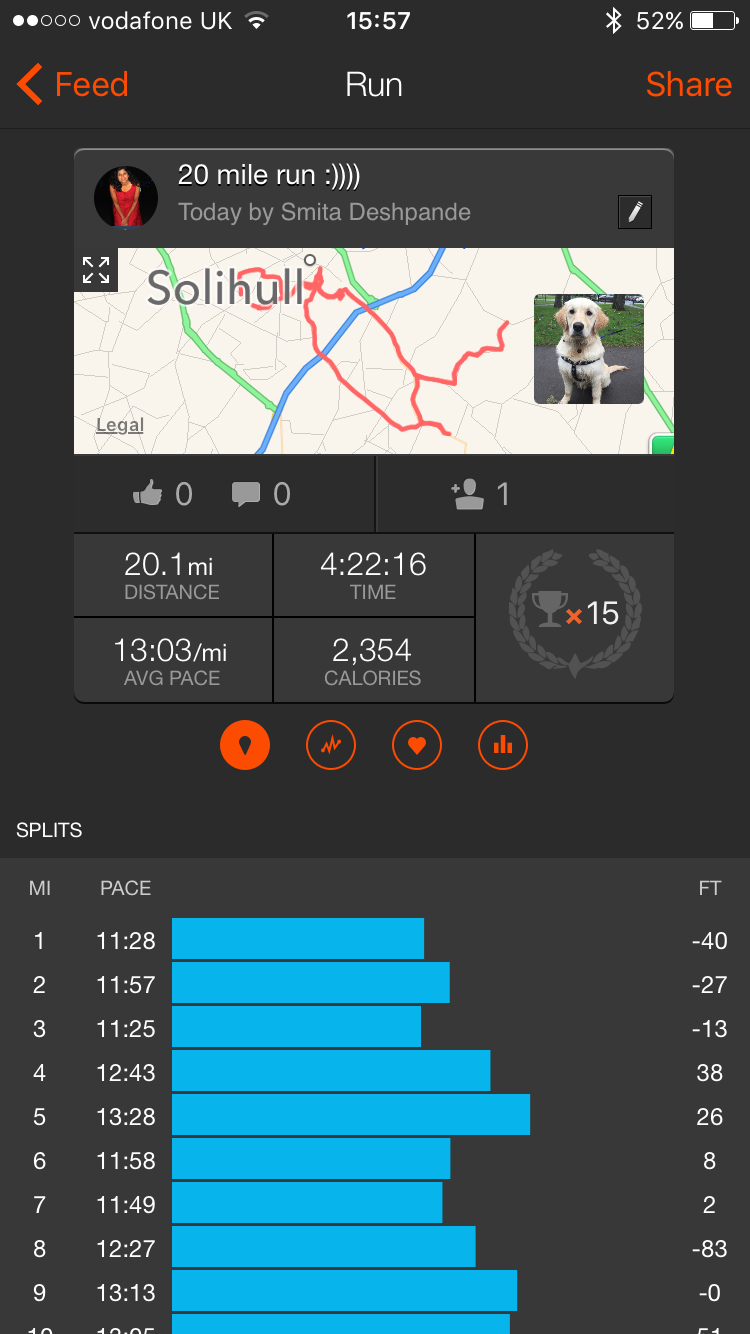Tap the 20.1 mi distance stat
The image size is (750, 1334).
[172, 575]
